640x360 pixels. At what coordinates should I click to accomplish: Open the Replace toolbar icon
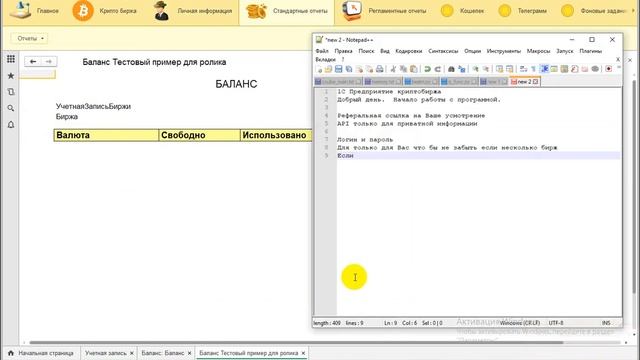click(x=462, y=69)
